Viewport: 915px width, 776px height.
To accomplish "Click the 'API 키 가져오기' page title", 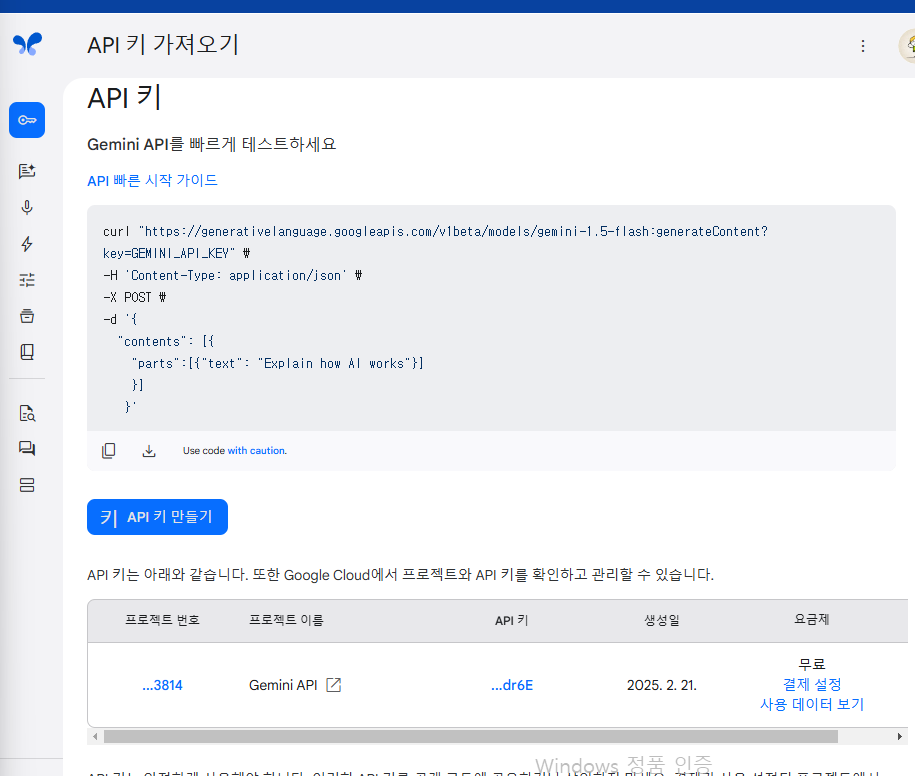I will pyautogui.click(x=163, y=45).
